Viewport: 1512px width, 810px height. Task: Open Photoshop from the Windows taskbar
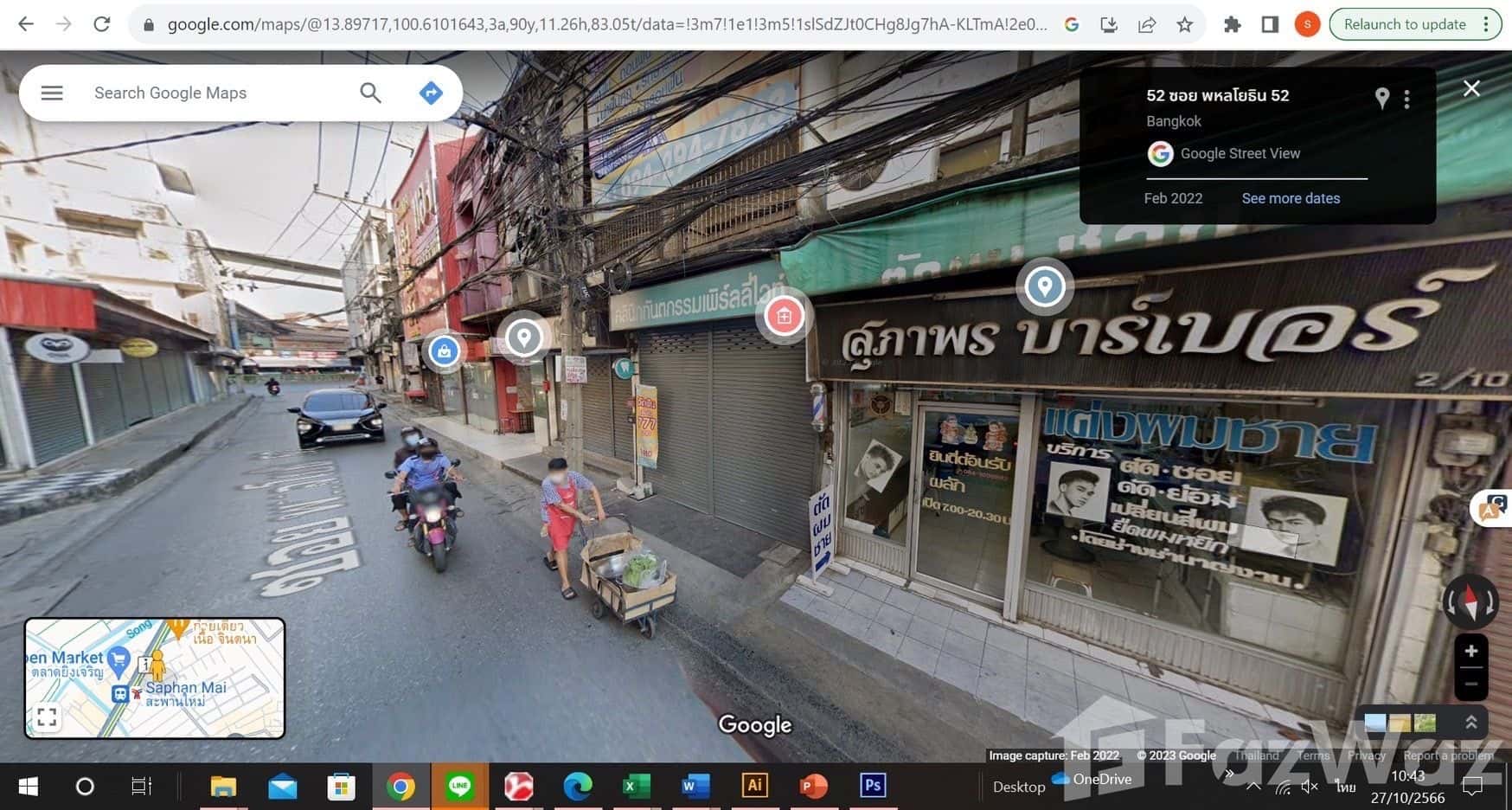pyautogui.click(x=872, y=785)
